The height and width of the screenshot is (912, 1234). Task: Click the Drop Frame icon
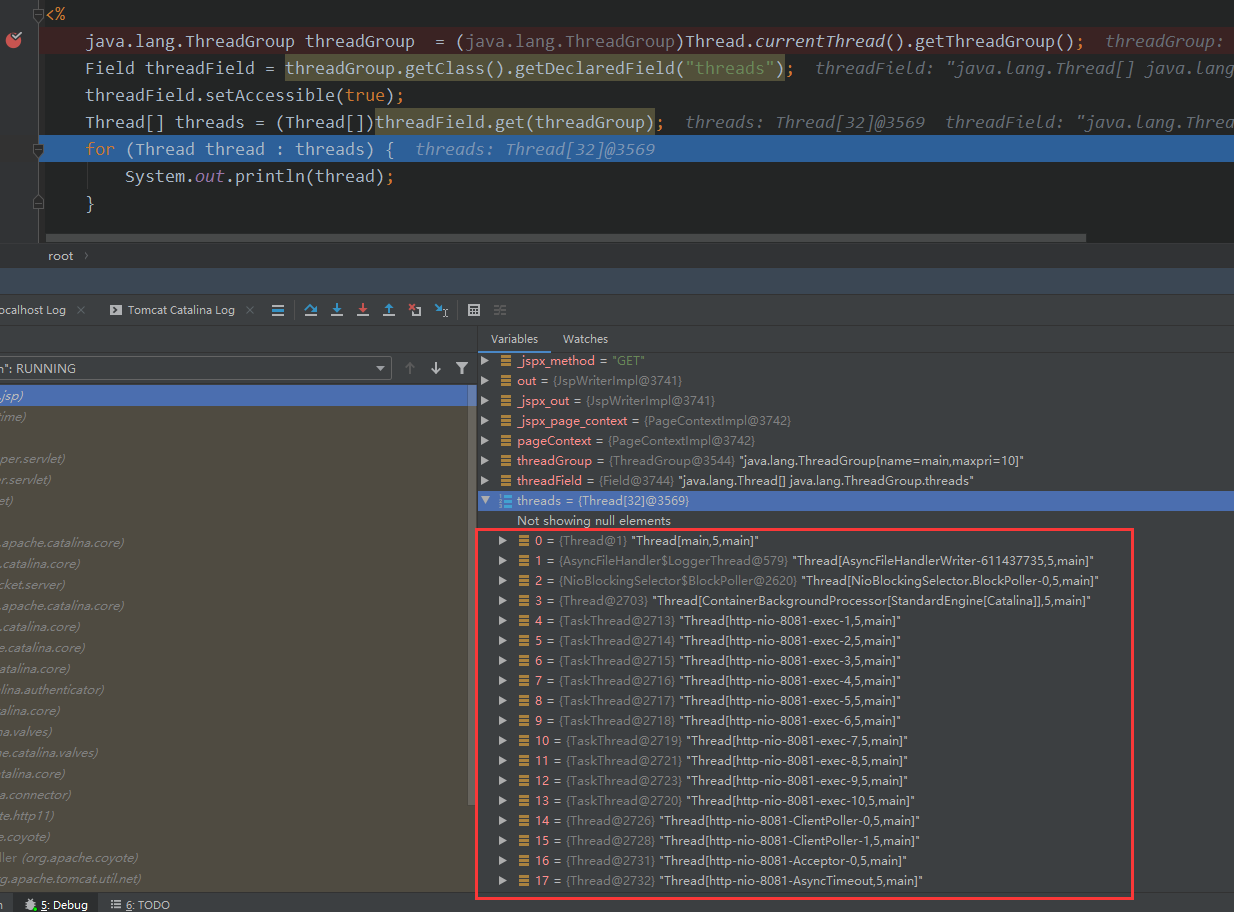[415, 310]
